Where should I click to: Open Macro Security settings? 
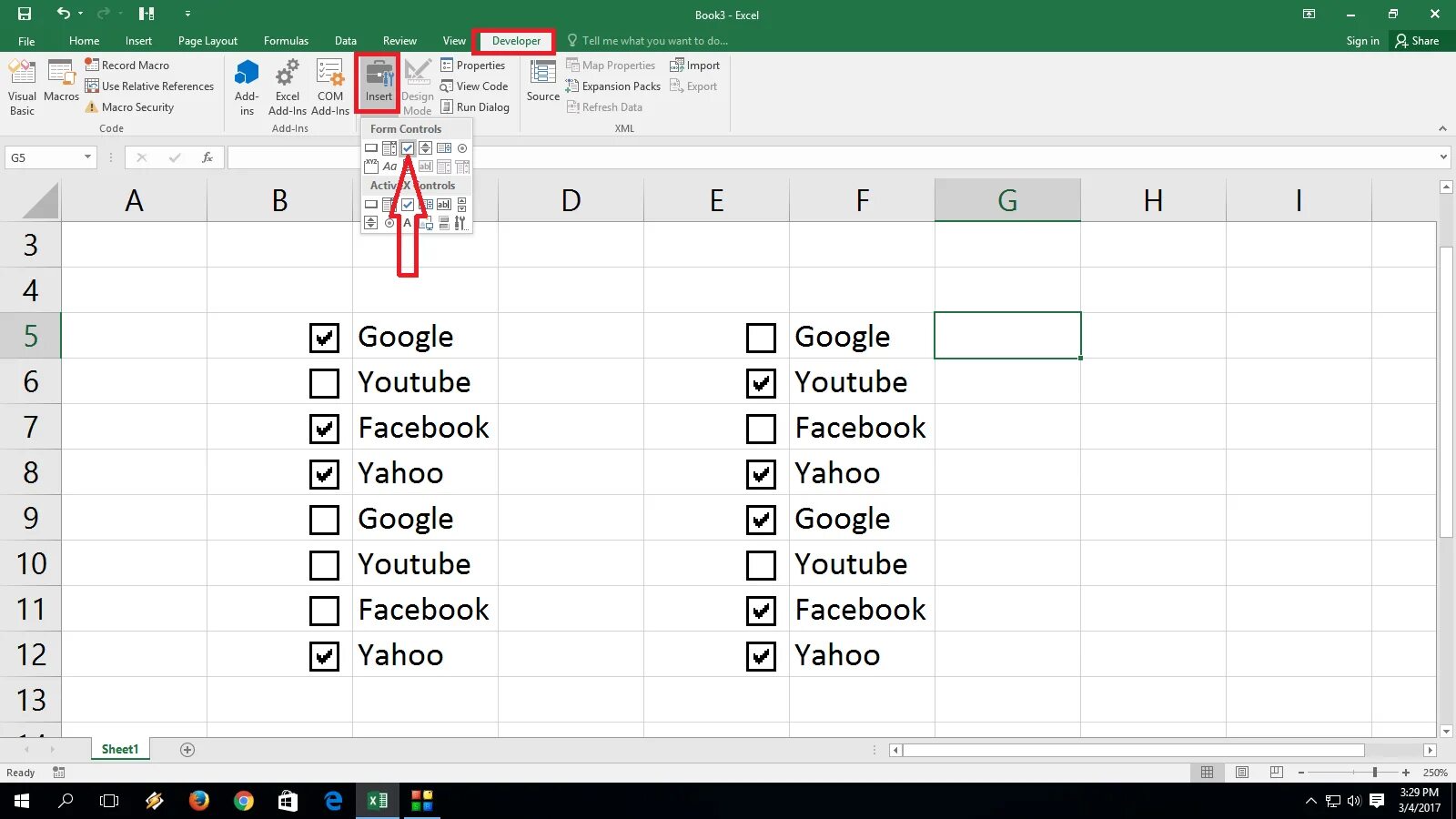[x=129, y=107]
